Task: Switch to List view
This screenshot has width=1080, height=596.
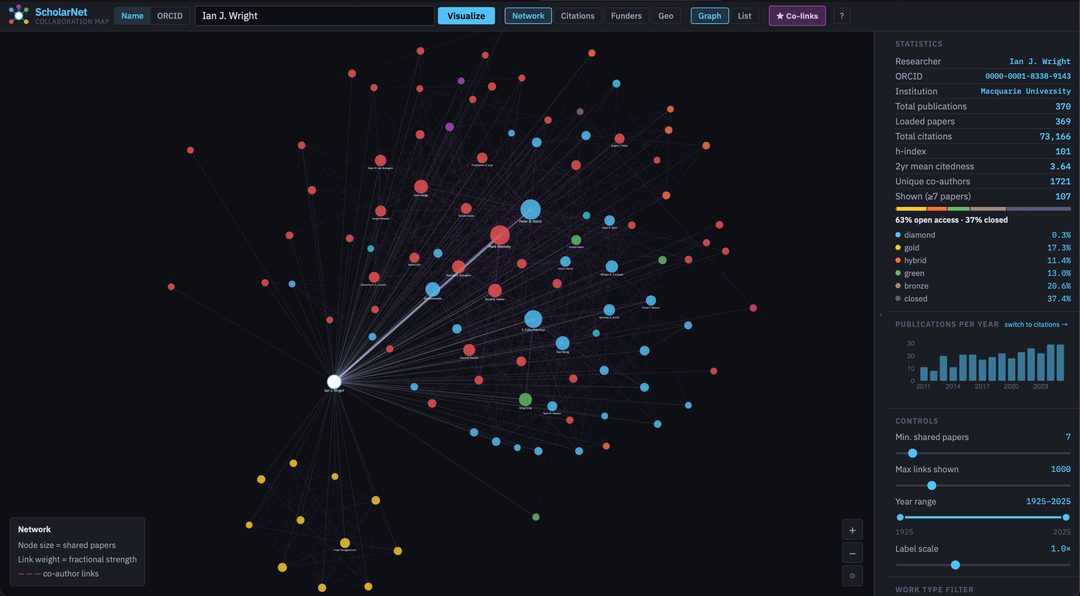Action: point(745,16)
